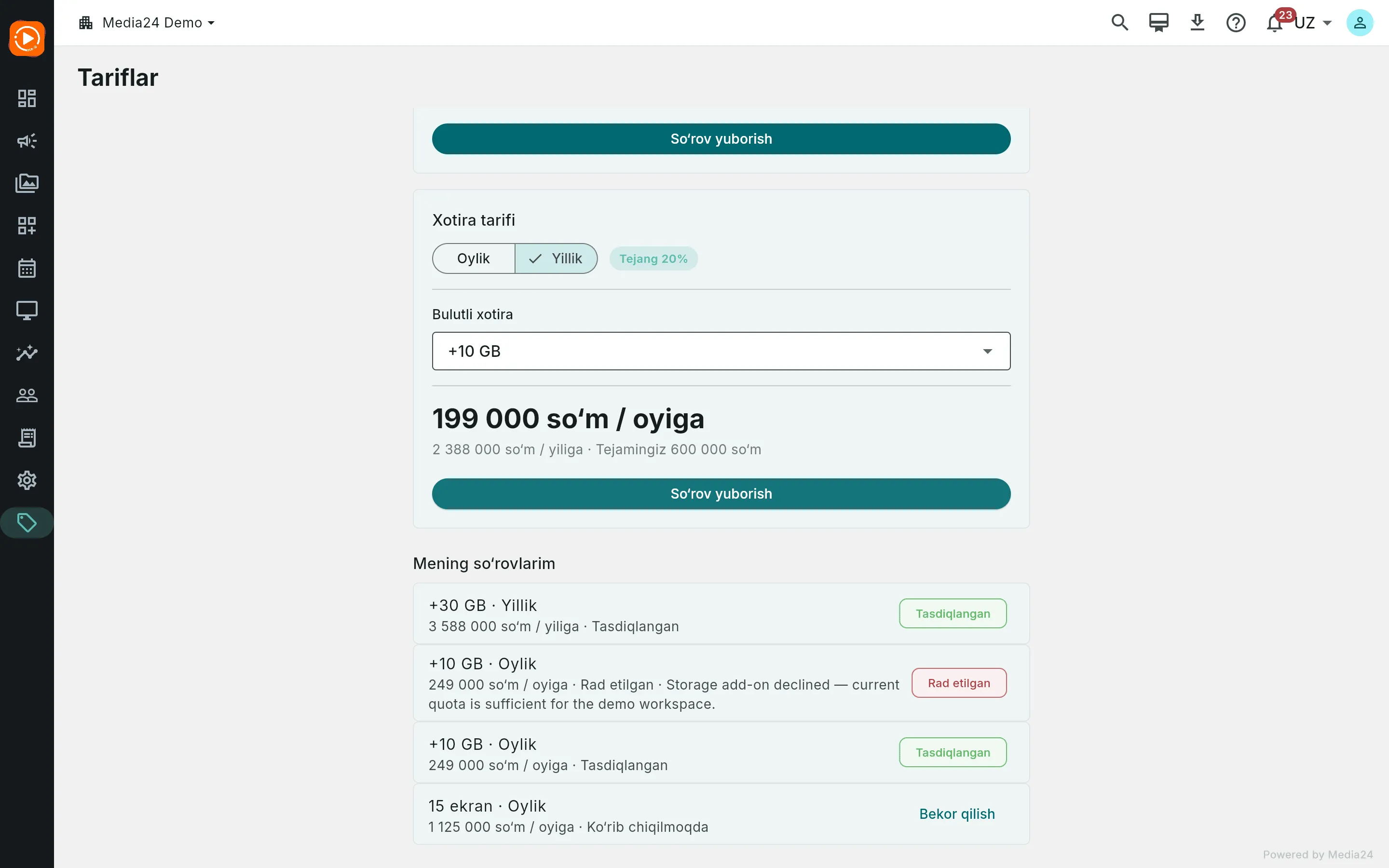Open the users group icon
Image resolution: width=1389 pixels, height=868 pixels.
coord(27,395)
